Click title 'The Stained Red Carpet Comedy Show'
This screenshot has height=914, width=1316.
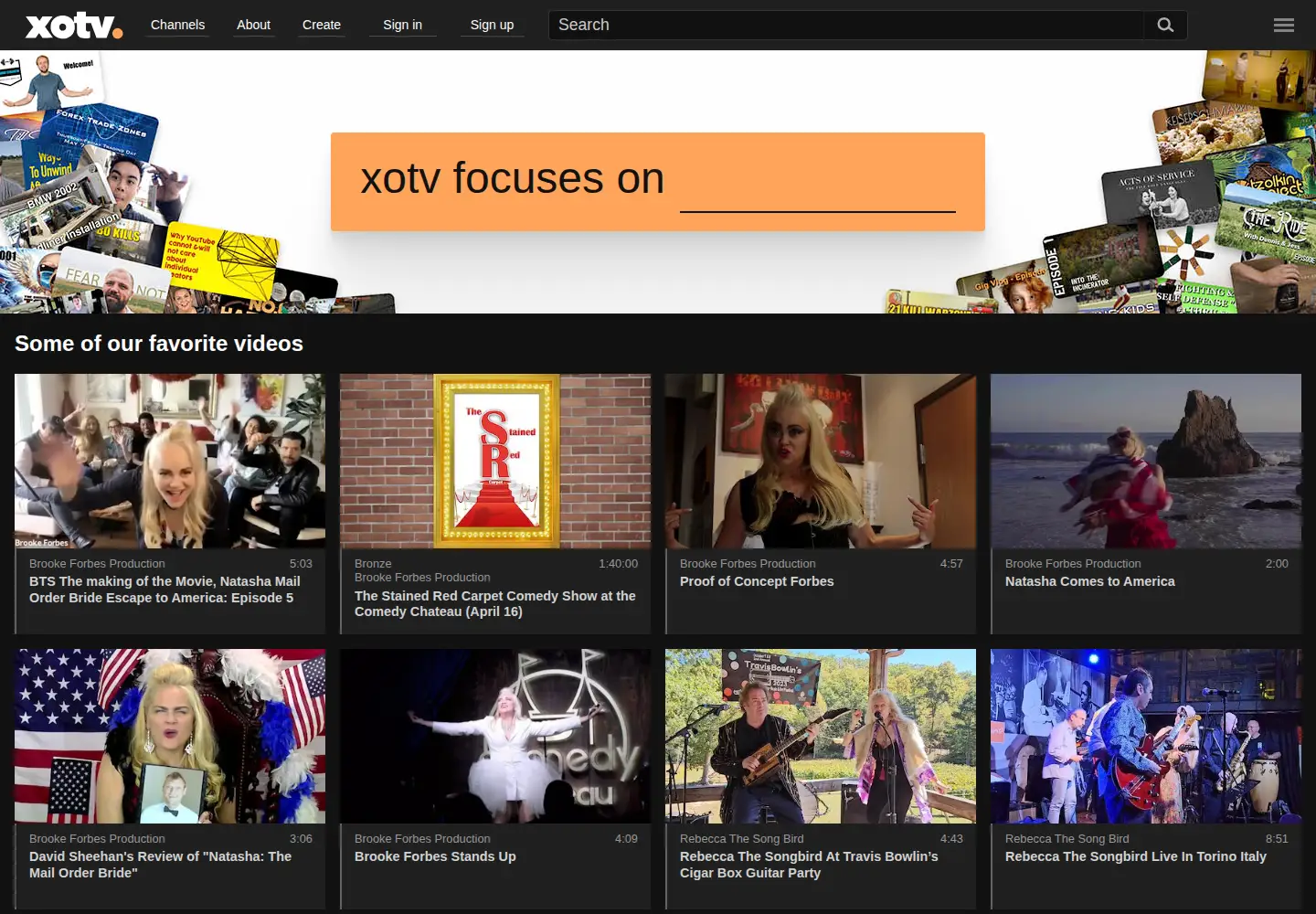[x=495, y=603]
